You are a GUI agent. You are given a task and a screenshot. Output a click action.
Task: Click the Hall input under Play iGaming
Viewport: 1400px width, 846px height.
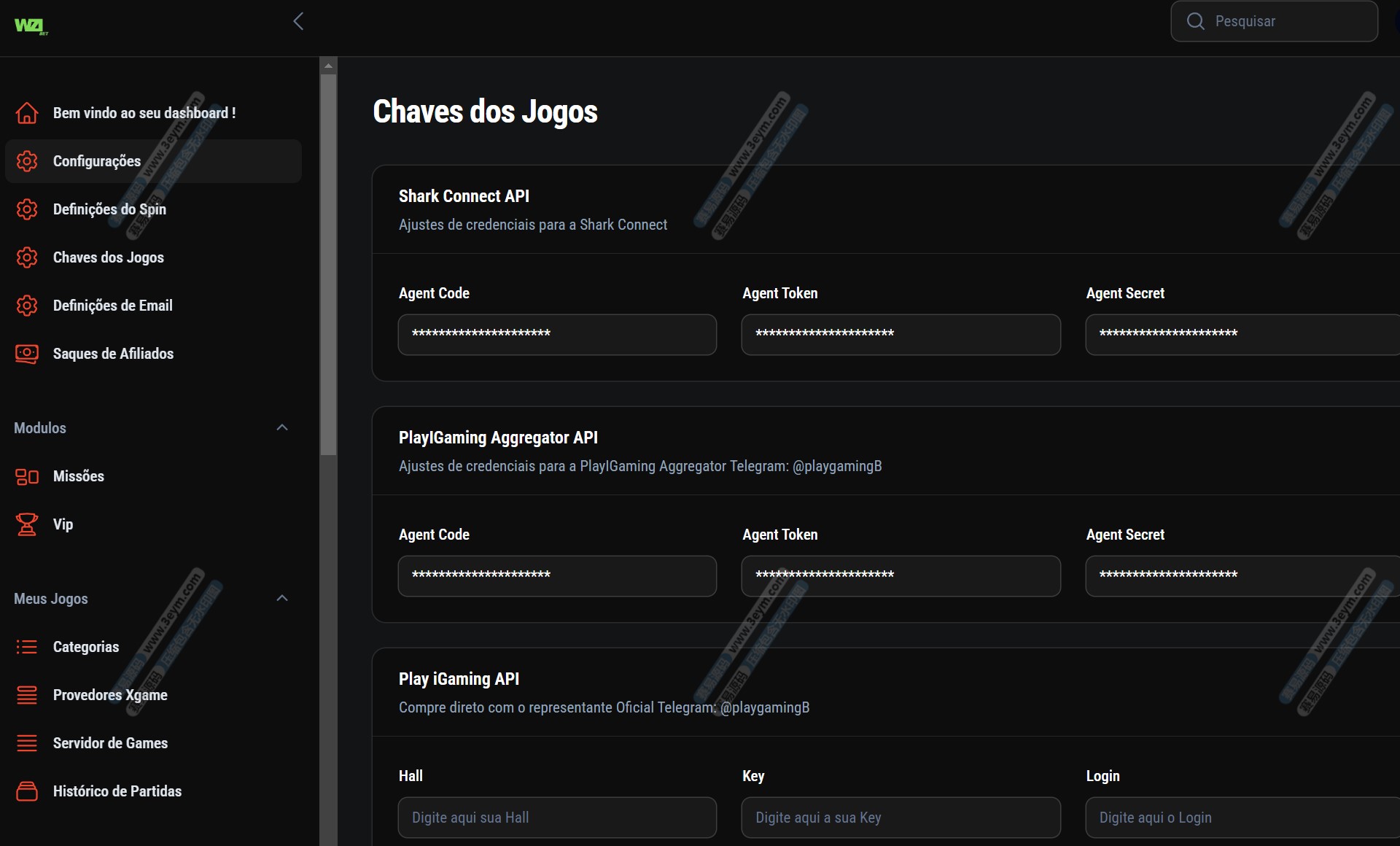pyautogui.click(x=557, y=818)
